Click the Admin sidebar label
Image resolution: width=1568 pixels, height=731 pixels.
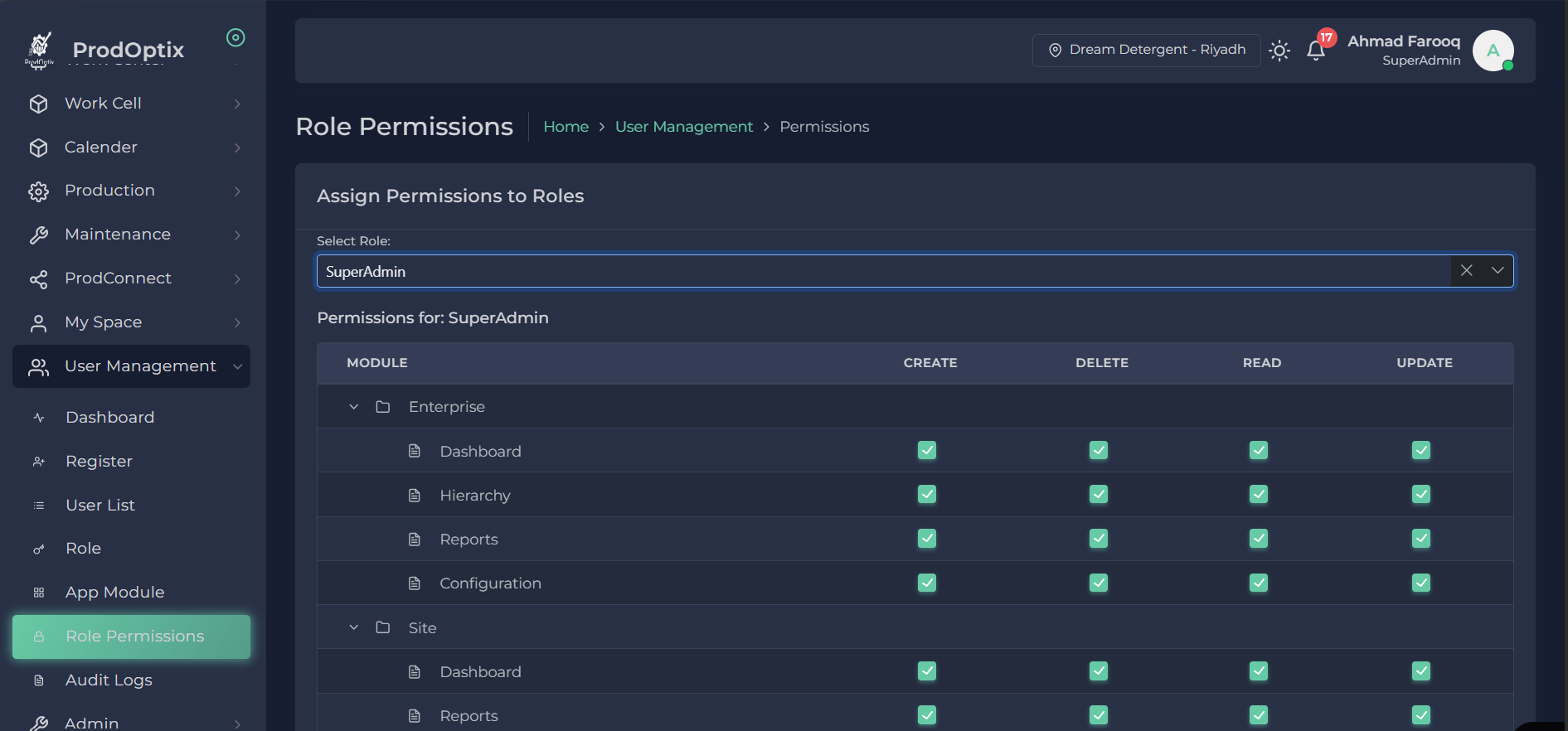pos(92,724)
